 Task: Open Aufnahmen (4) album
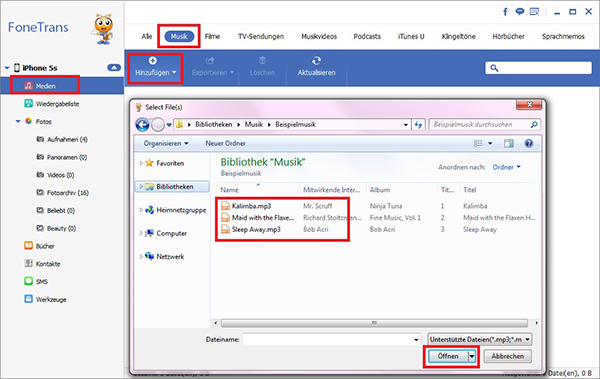(67, 139)
